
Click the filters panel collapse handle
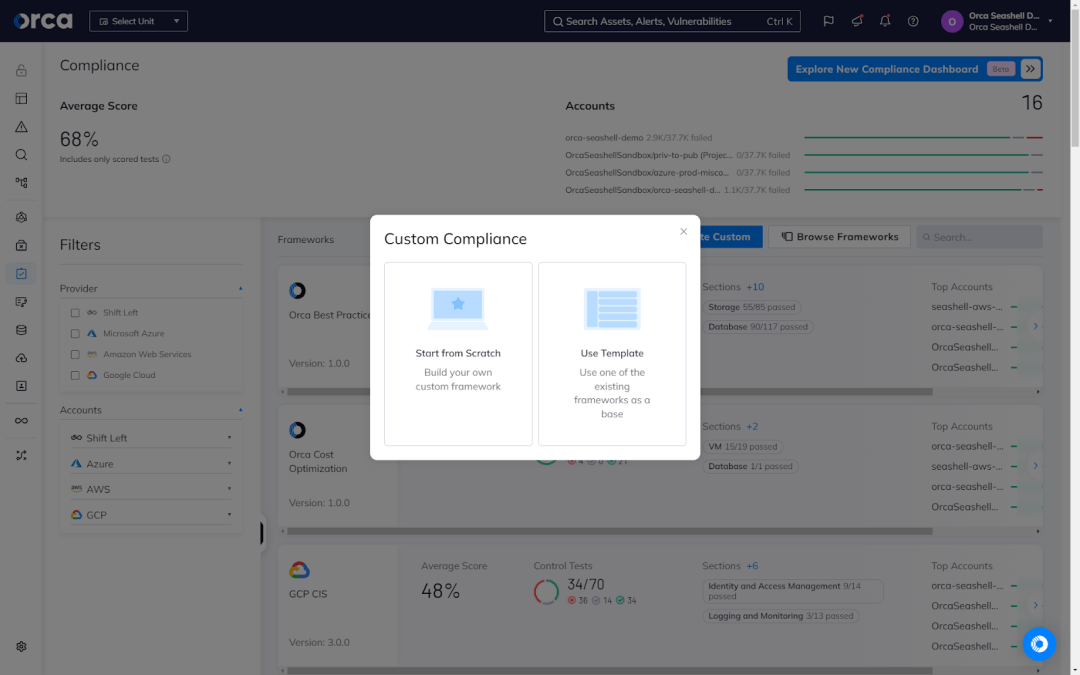[x=262, y=533]
